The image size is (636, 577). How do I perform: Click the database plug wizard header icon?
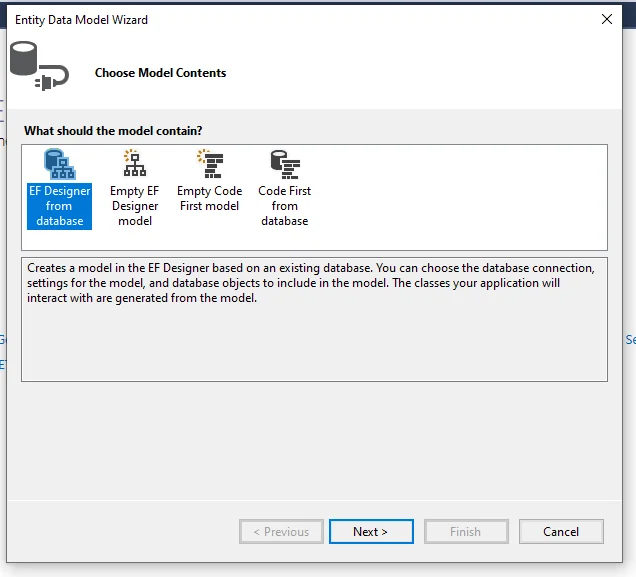coord(39,66)
